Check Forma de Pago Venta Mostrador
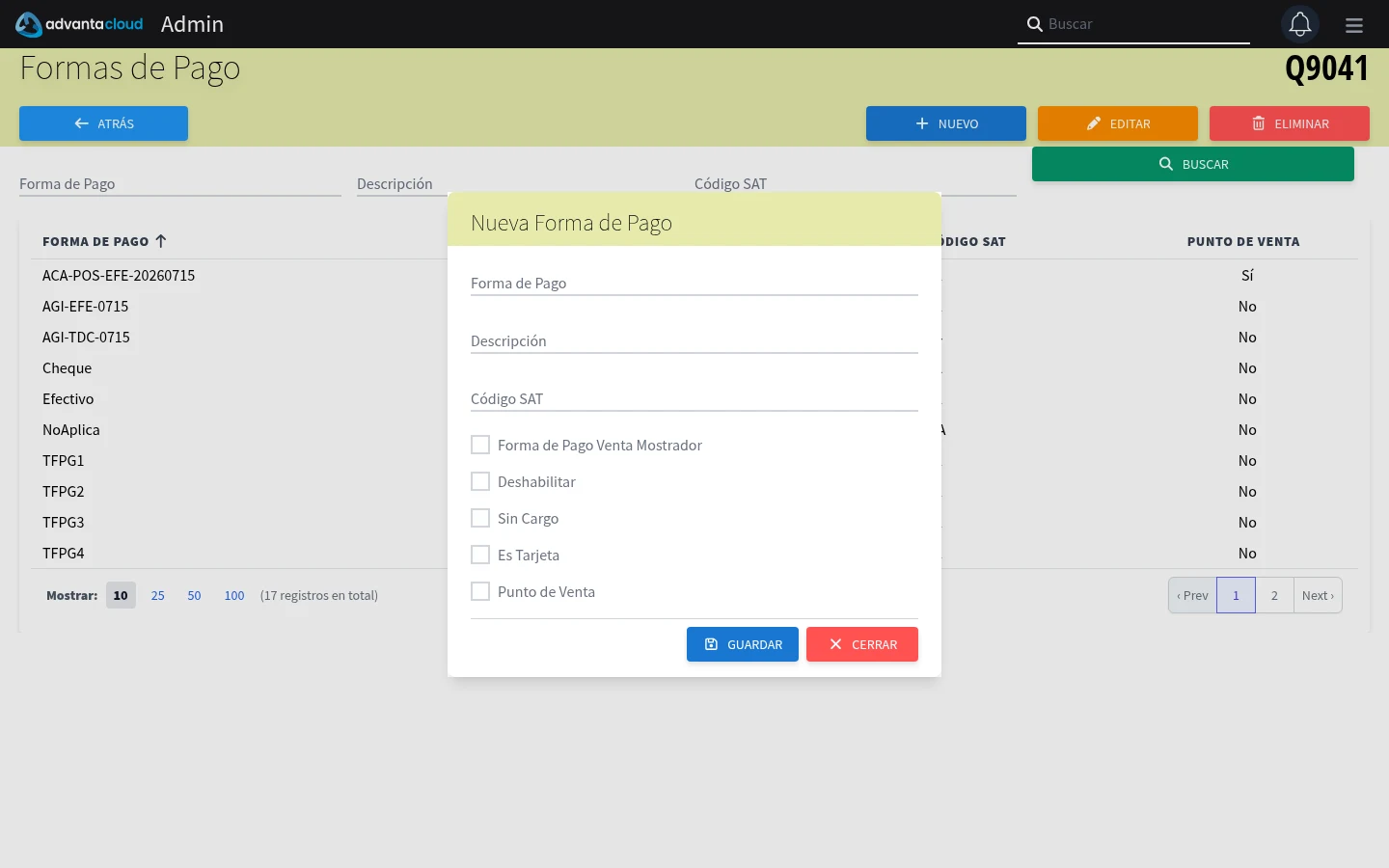 click(480, 445)
